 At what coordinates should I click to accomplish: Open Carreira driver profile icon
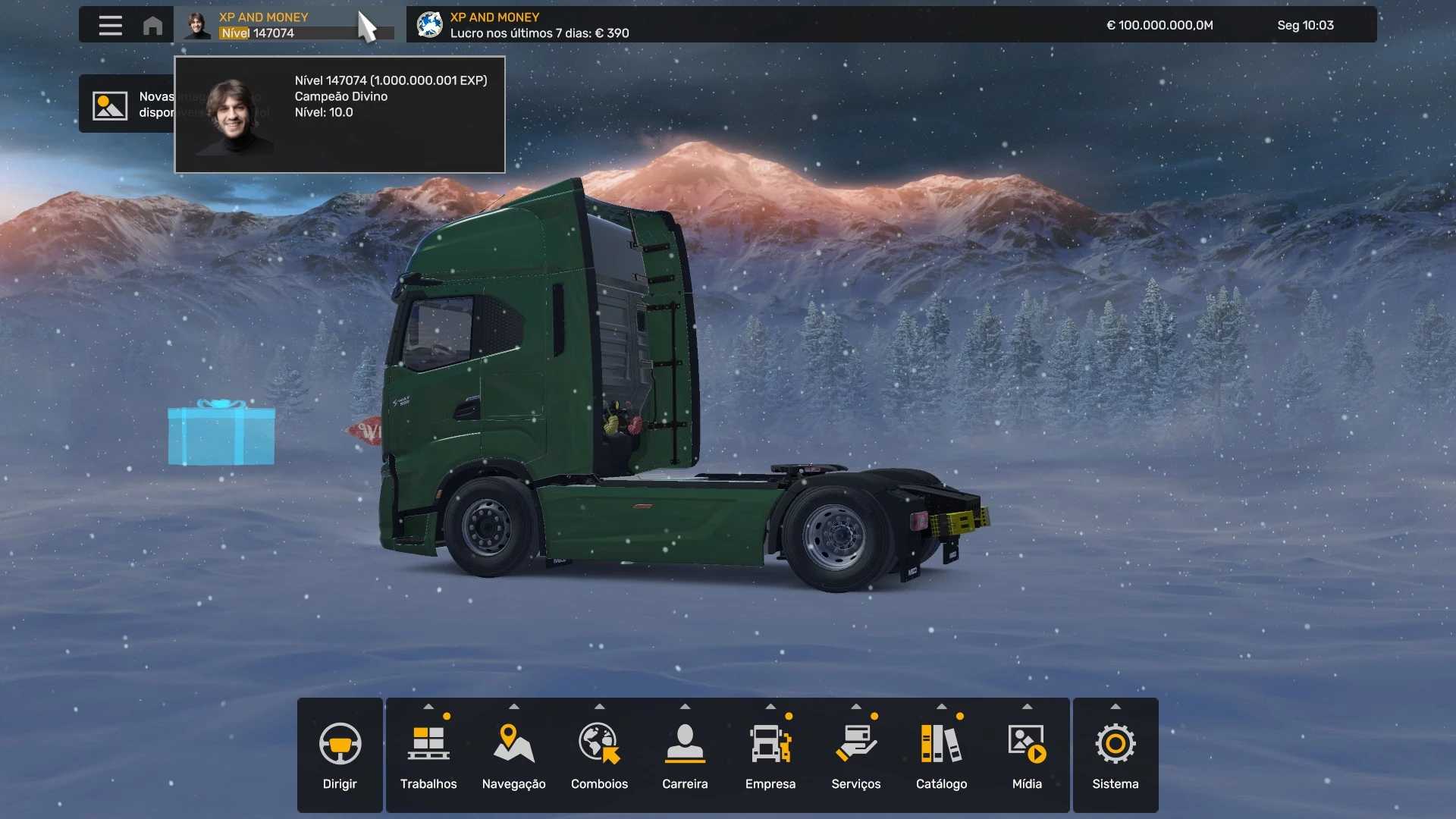point(685,744)
